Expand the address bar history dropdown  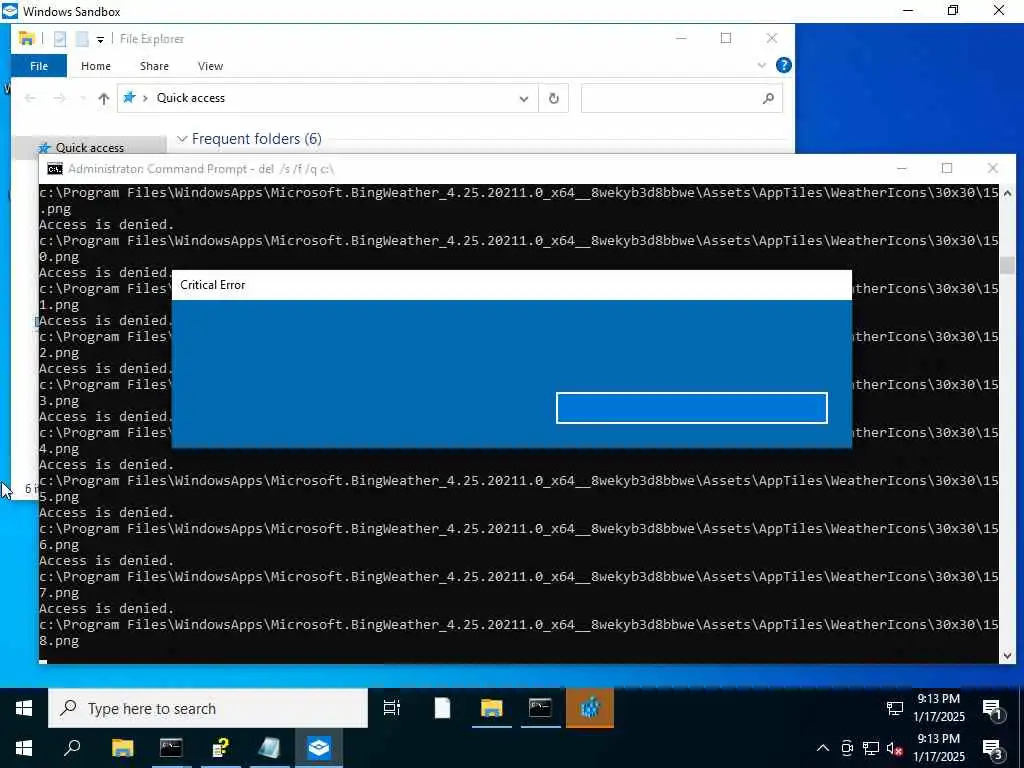tap(524, 99)
